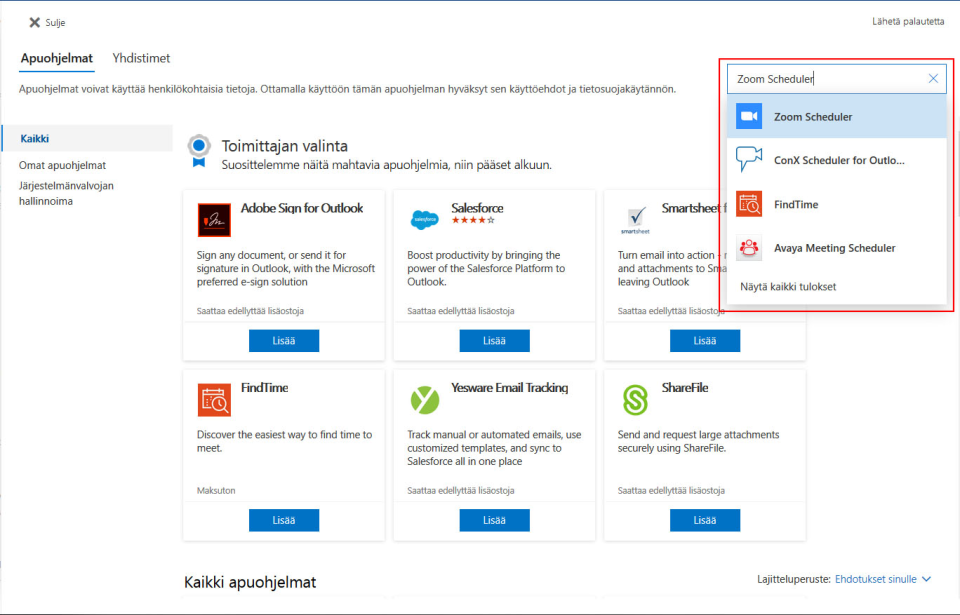Add FindTime using its Lisää button
Viewport: 960px width, 615px height.
pyautogui.click(x=283, y=520)
